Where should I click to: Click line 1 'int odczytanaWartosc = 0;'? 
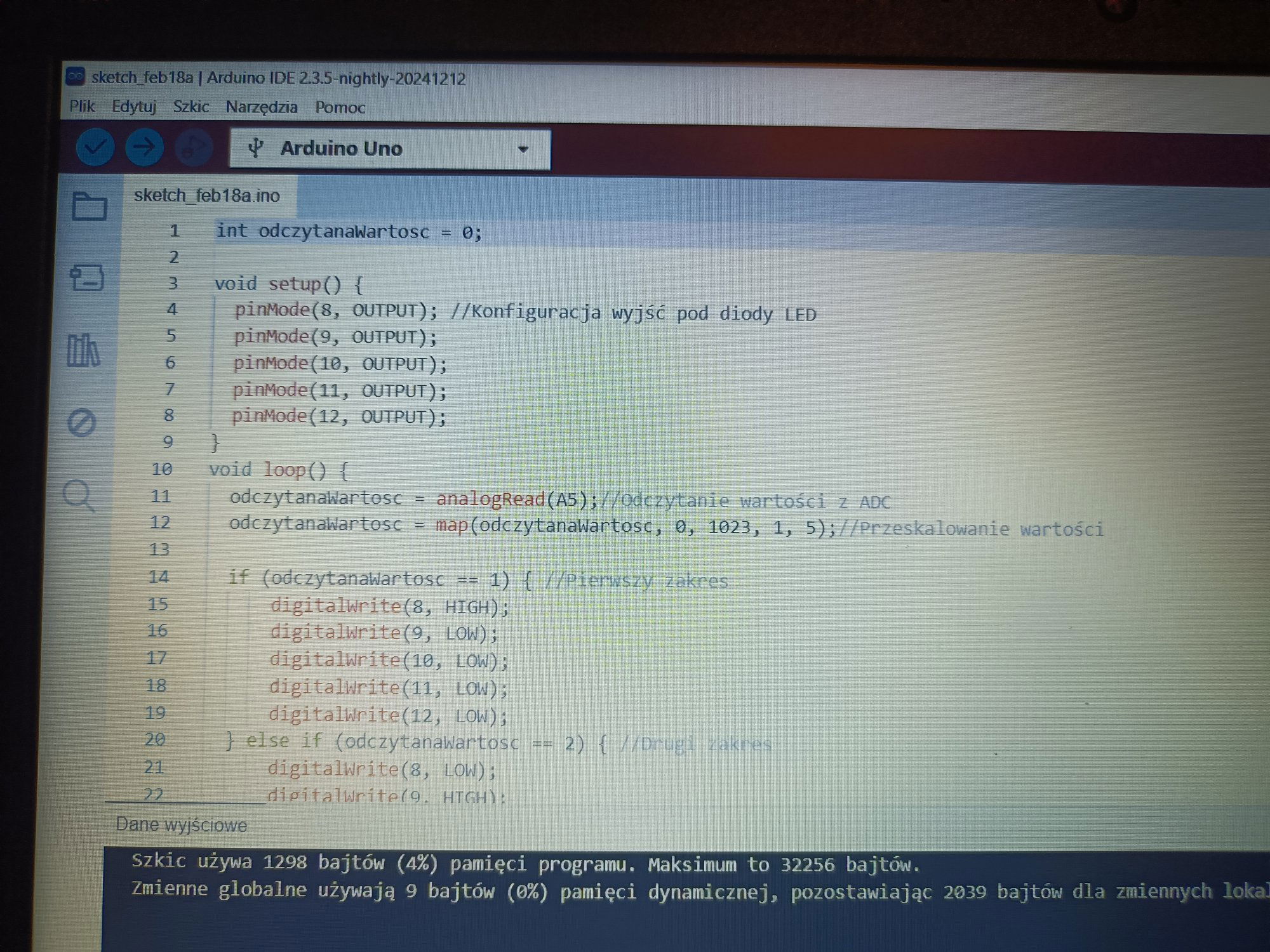[349, 232]
